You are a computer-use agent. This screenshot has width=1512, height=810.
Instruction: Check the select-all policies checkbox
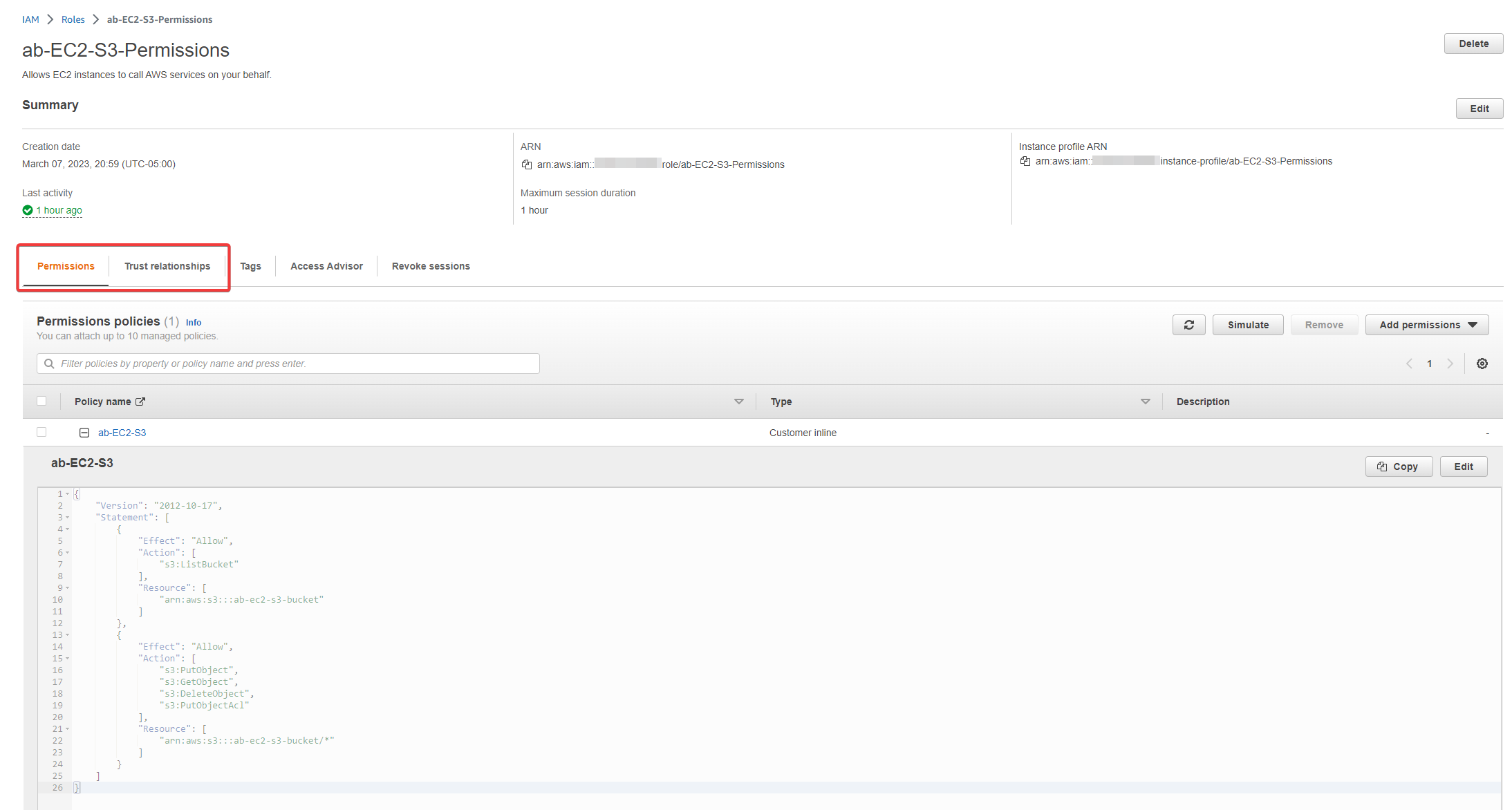[41, 401]
